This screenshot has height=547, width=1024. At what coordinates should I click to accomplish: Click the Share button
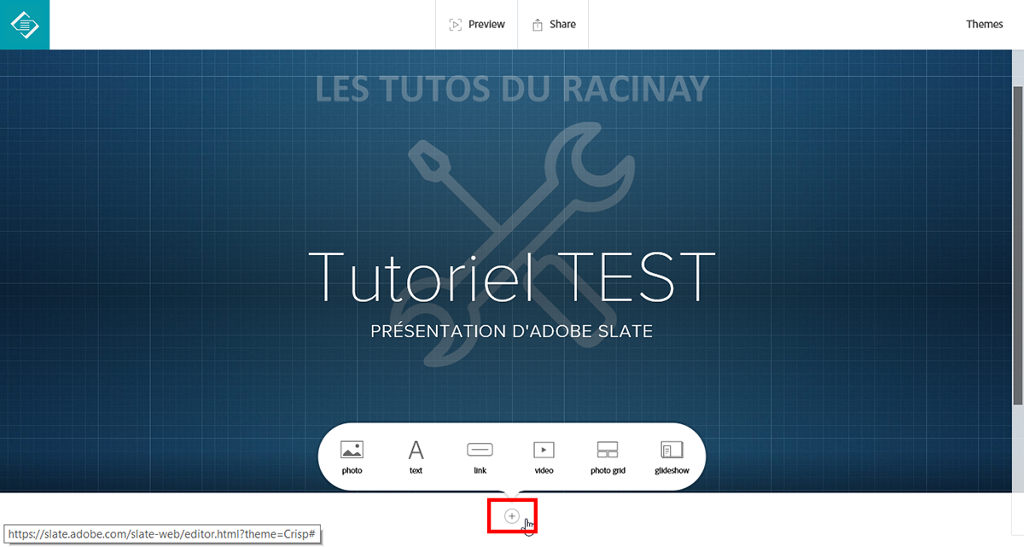coord(554,24)
